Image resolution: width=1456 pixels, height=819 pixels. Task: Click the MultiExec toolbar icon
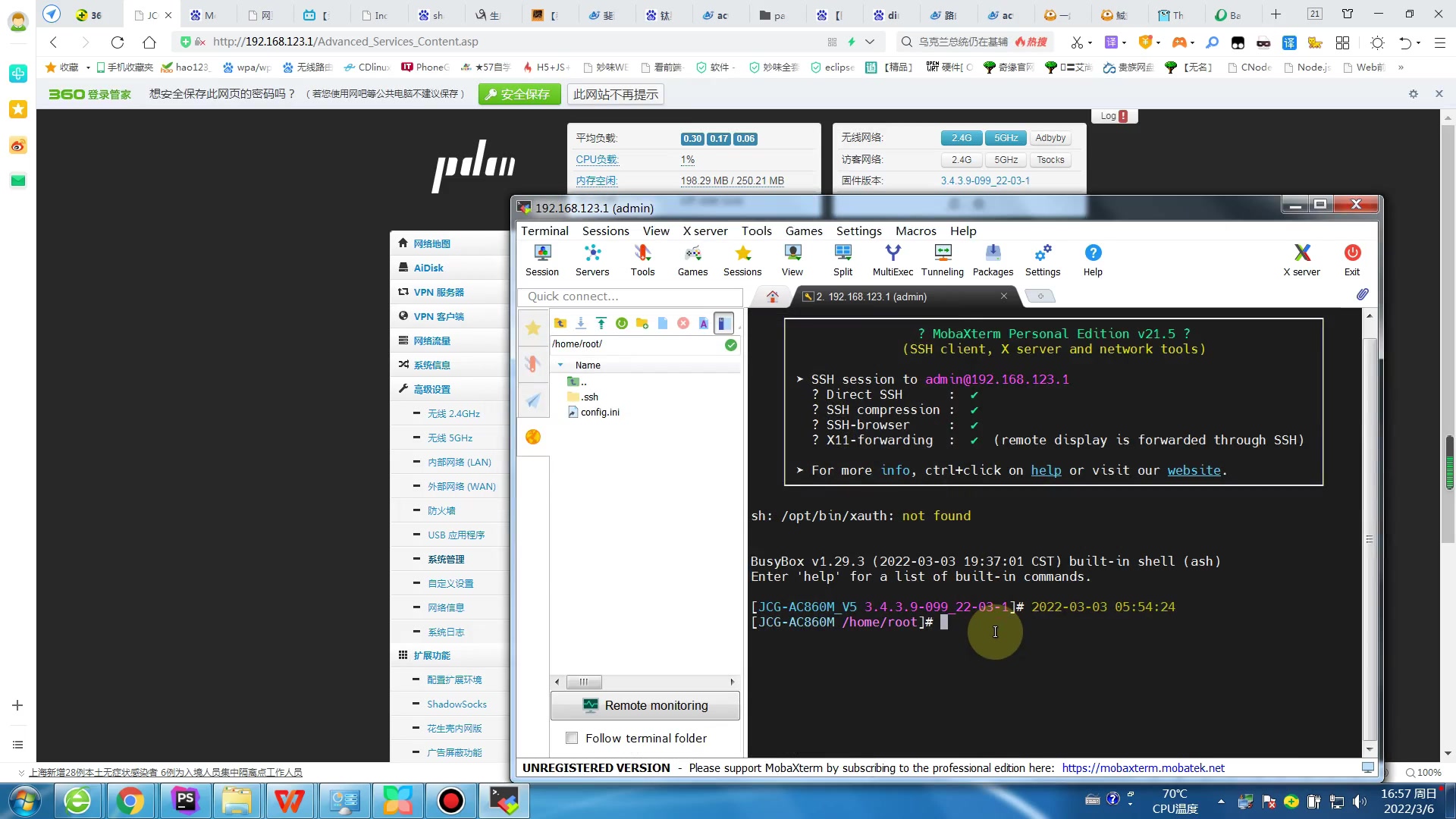893,259
